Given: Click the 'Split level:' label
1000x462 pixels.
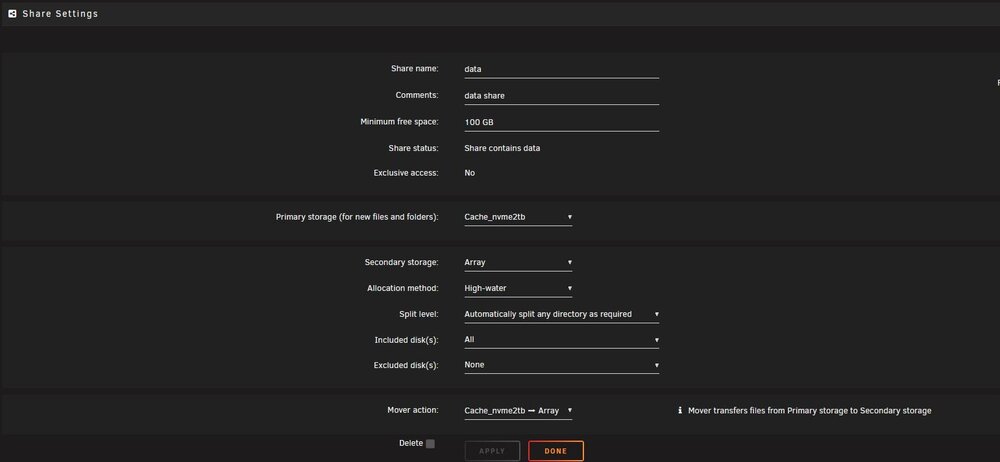Looking at the screenshot, I should click(418, 314).
